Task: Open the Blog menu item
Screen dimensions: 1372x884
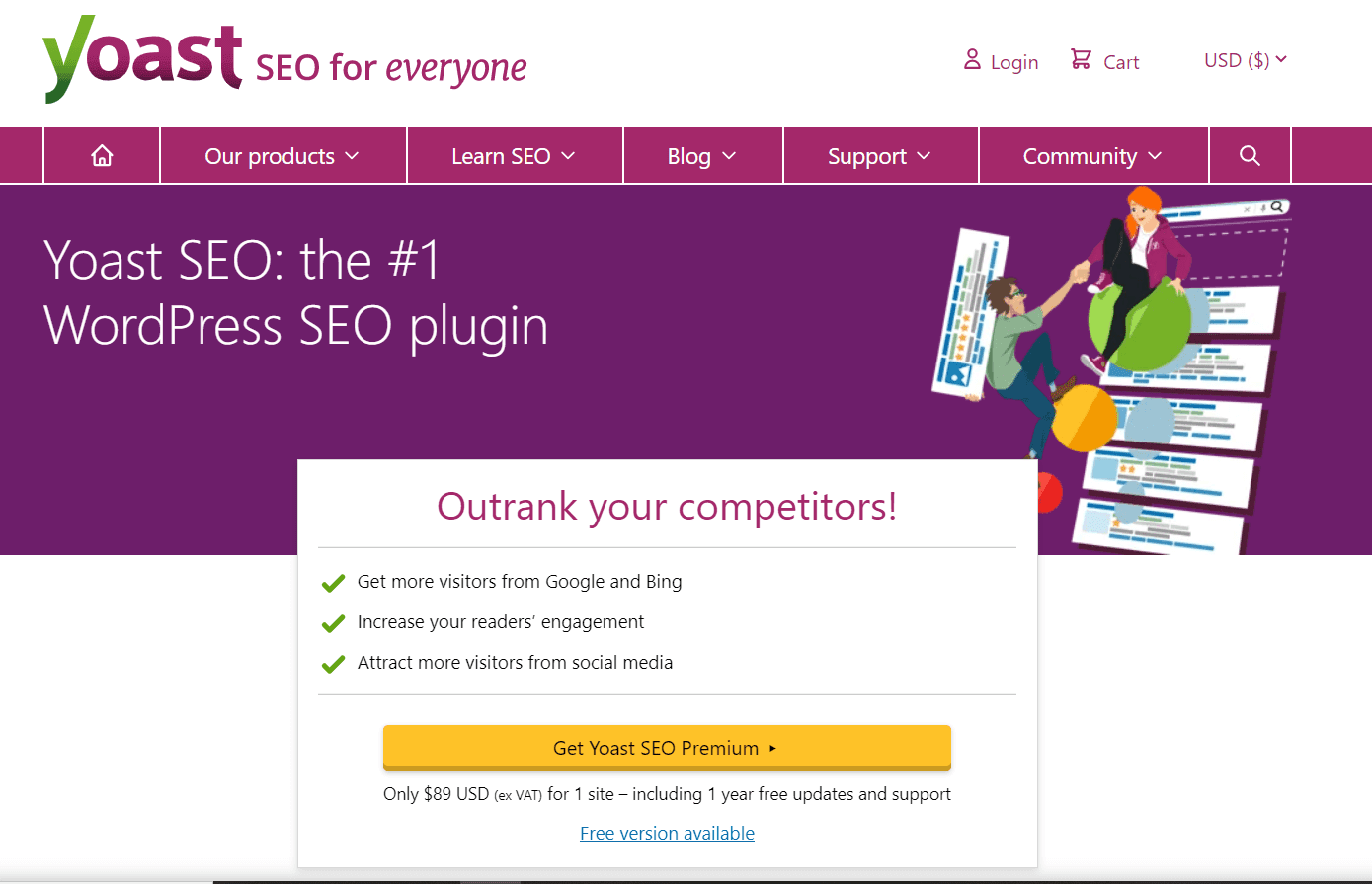Action: pos(702,155)
